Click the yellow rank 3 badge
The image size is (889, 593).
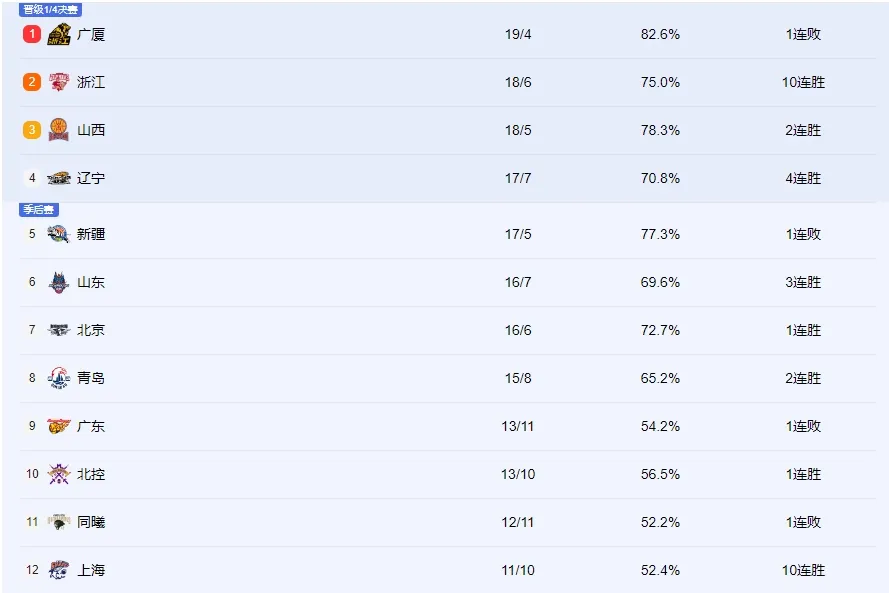pos(32,130)
